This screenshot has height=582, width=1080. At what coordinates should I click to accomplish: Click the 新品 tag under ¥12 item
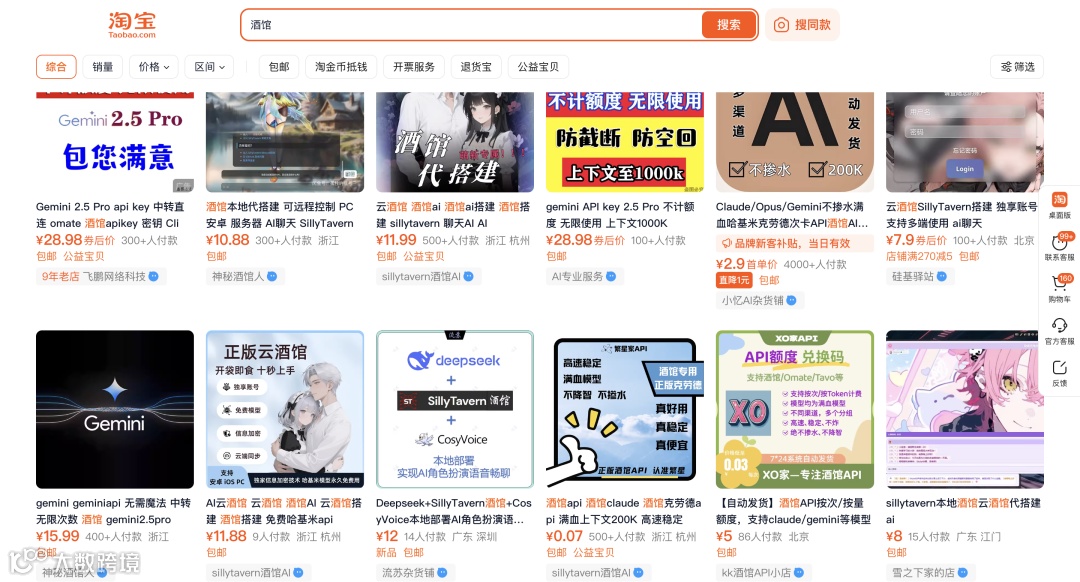[386, 552]
